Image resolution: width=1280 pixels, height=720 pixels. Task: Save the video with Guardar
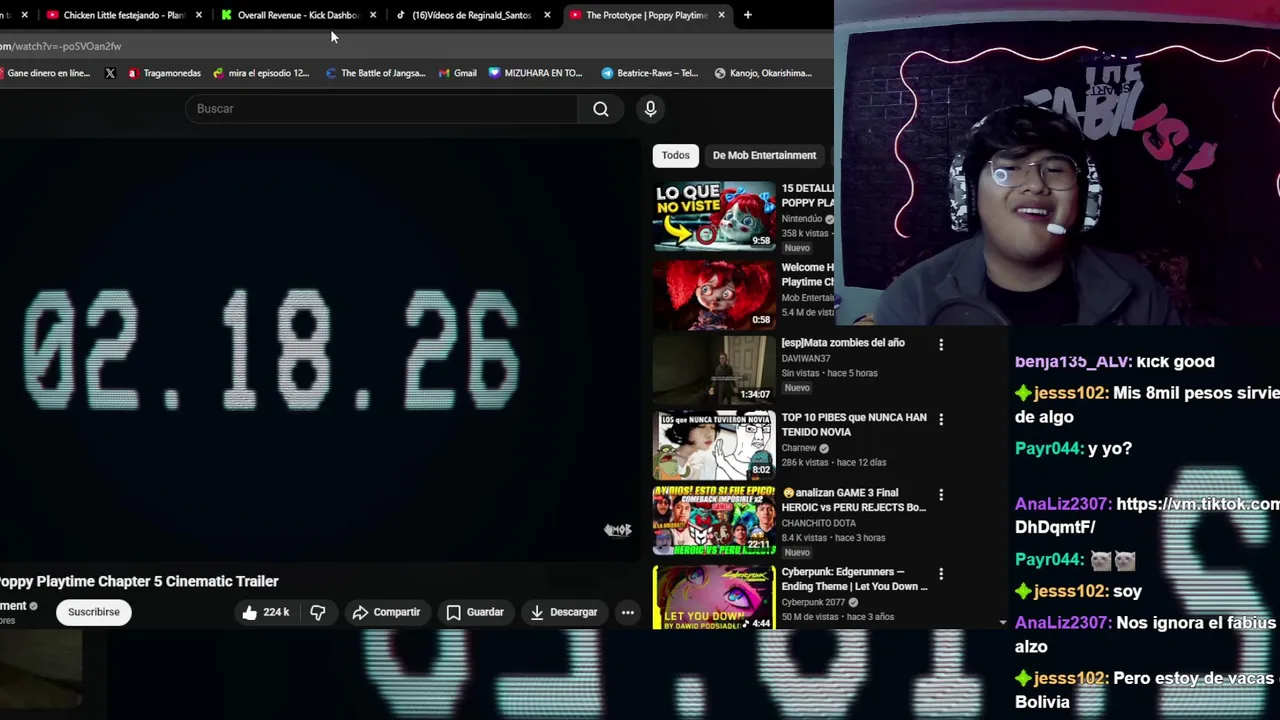475,612
